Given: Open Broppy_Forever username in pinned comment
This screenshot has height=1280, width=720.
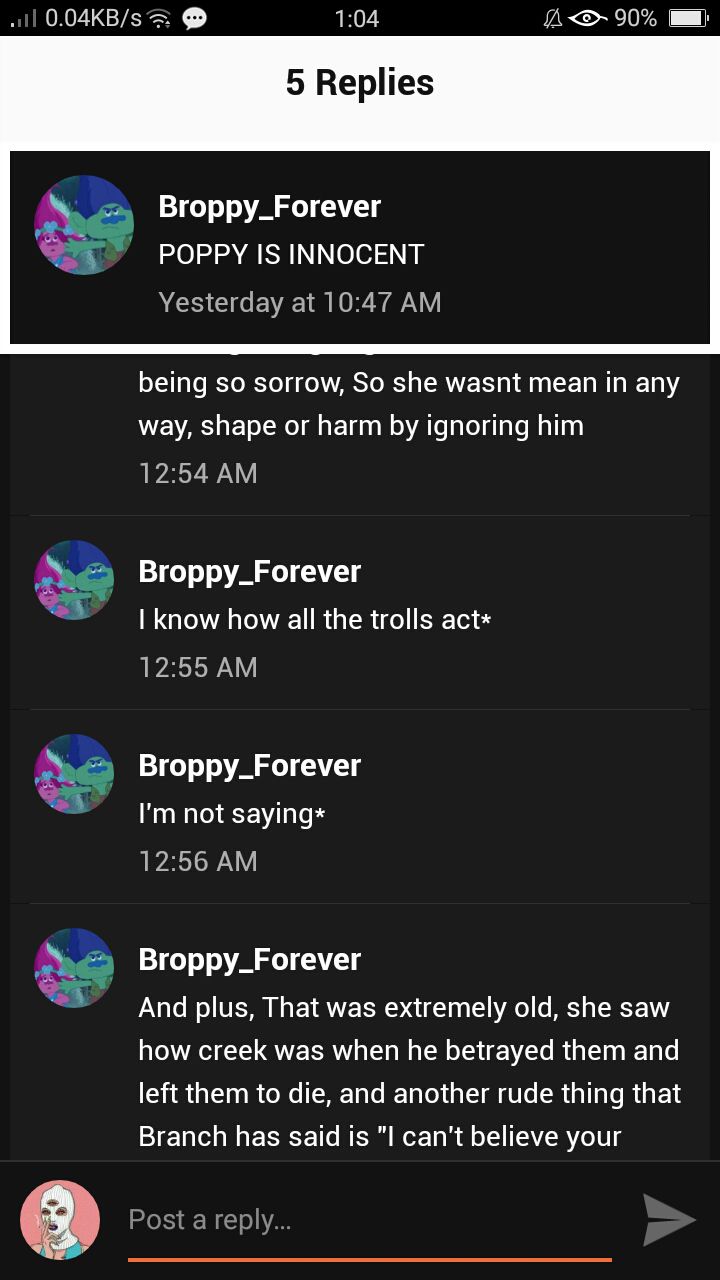Looking at the screenshot, I should tap(269, 207).
